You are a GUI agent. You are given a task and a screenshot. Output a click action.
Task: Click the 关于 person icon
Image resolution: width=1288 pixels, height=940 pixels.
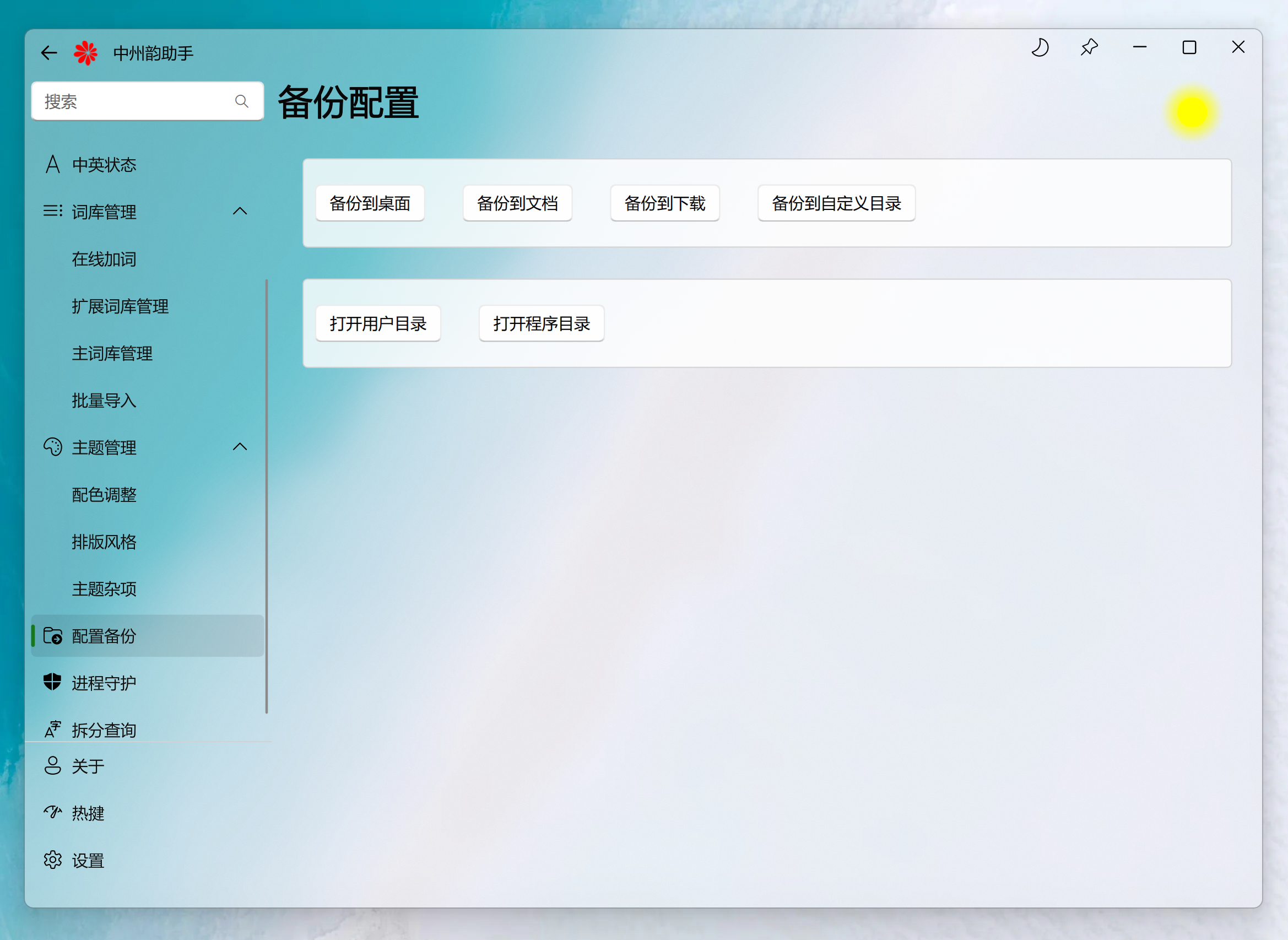(x=52, y=766)
